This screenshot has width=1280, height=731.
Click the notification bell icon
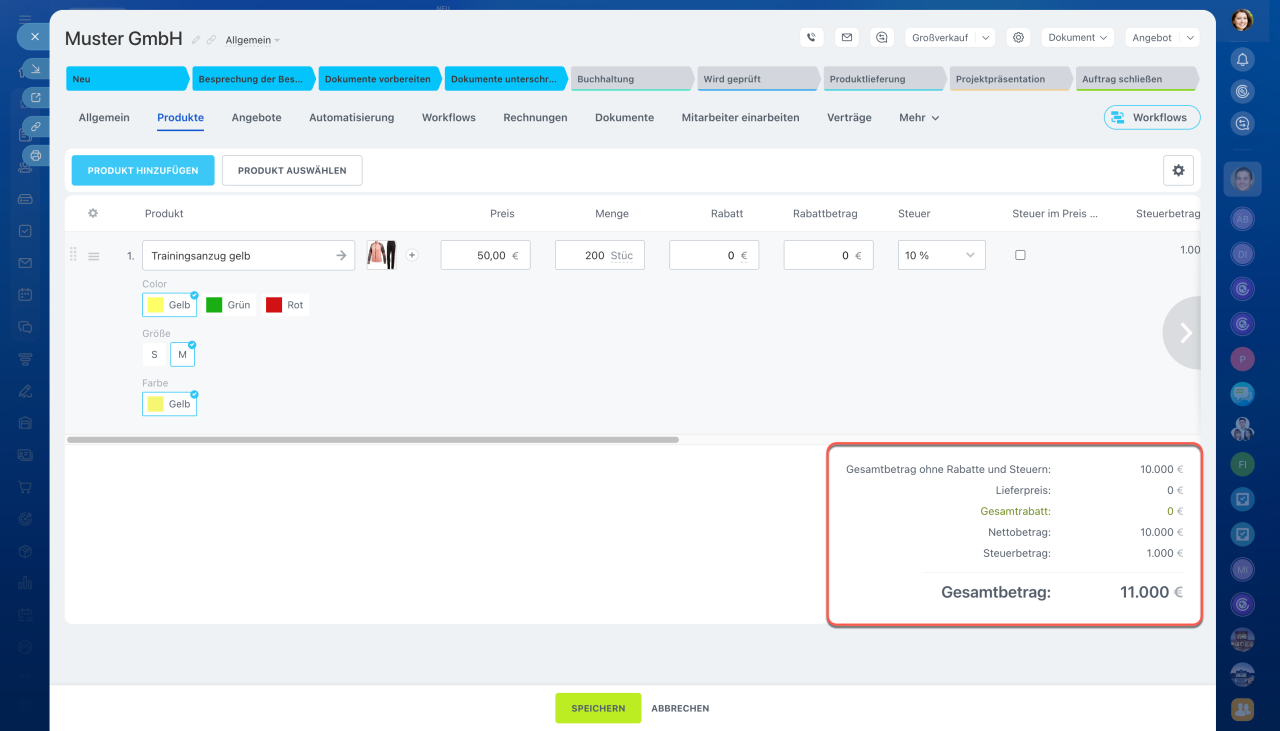pyautogui.click(x=1242, y=60)
